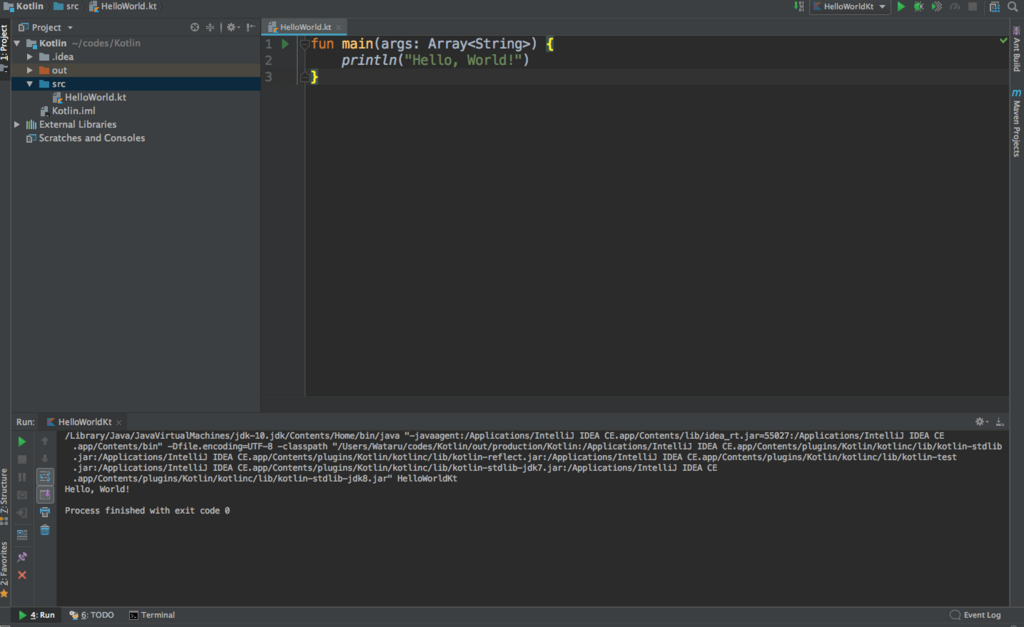This screenshot has width=1024, height=627.
Task: Collapse the src folder
Action: (29, 84)
